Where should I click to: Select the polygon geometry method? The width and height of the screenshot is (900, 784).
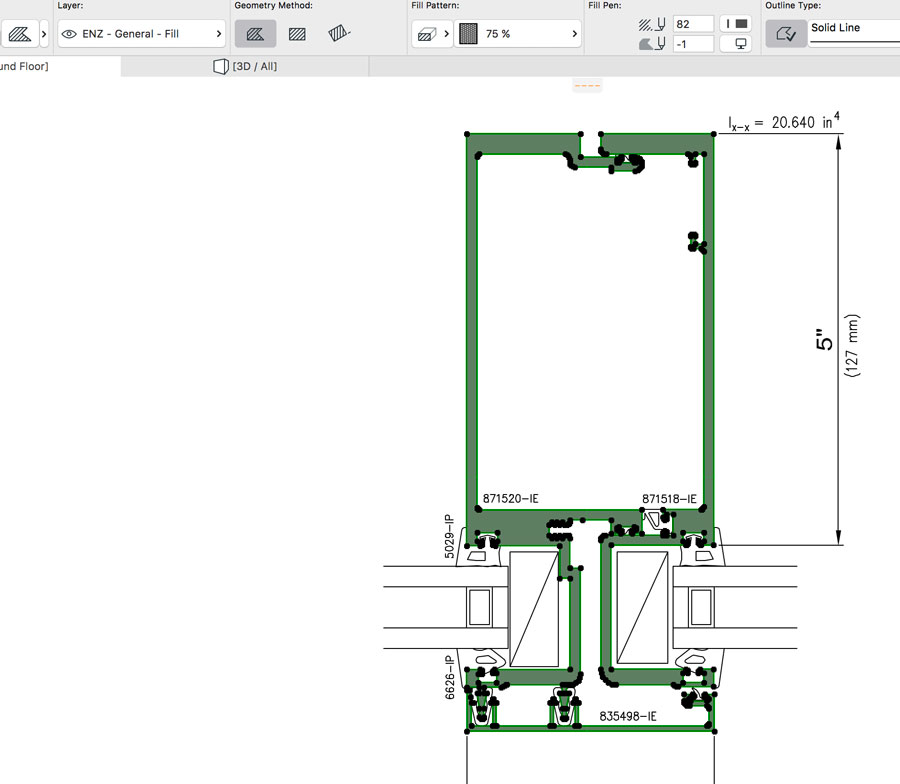click(255, 32)
